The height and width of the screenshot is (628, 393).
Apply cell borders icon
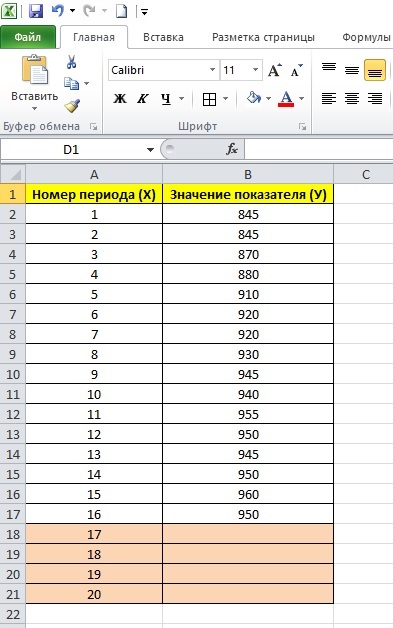[210, 99]
